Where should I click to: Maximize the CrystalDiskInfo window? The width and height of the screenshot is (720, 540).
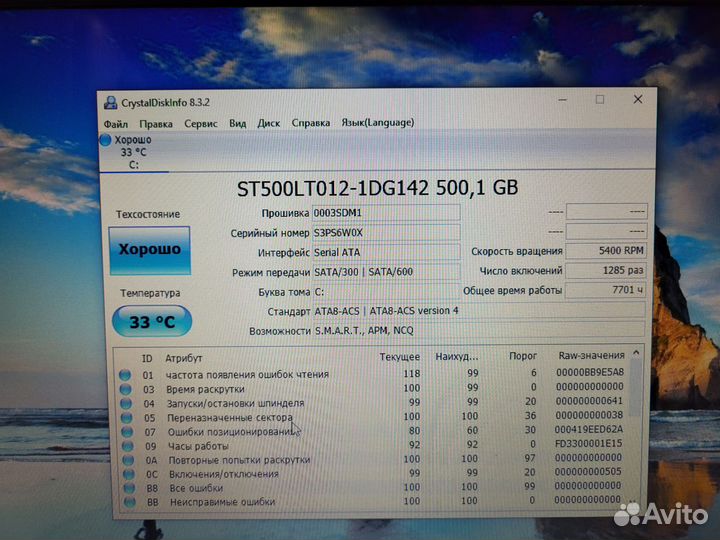coord(600,99)
